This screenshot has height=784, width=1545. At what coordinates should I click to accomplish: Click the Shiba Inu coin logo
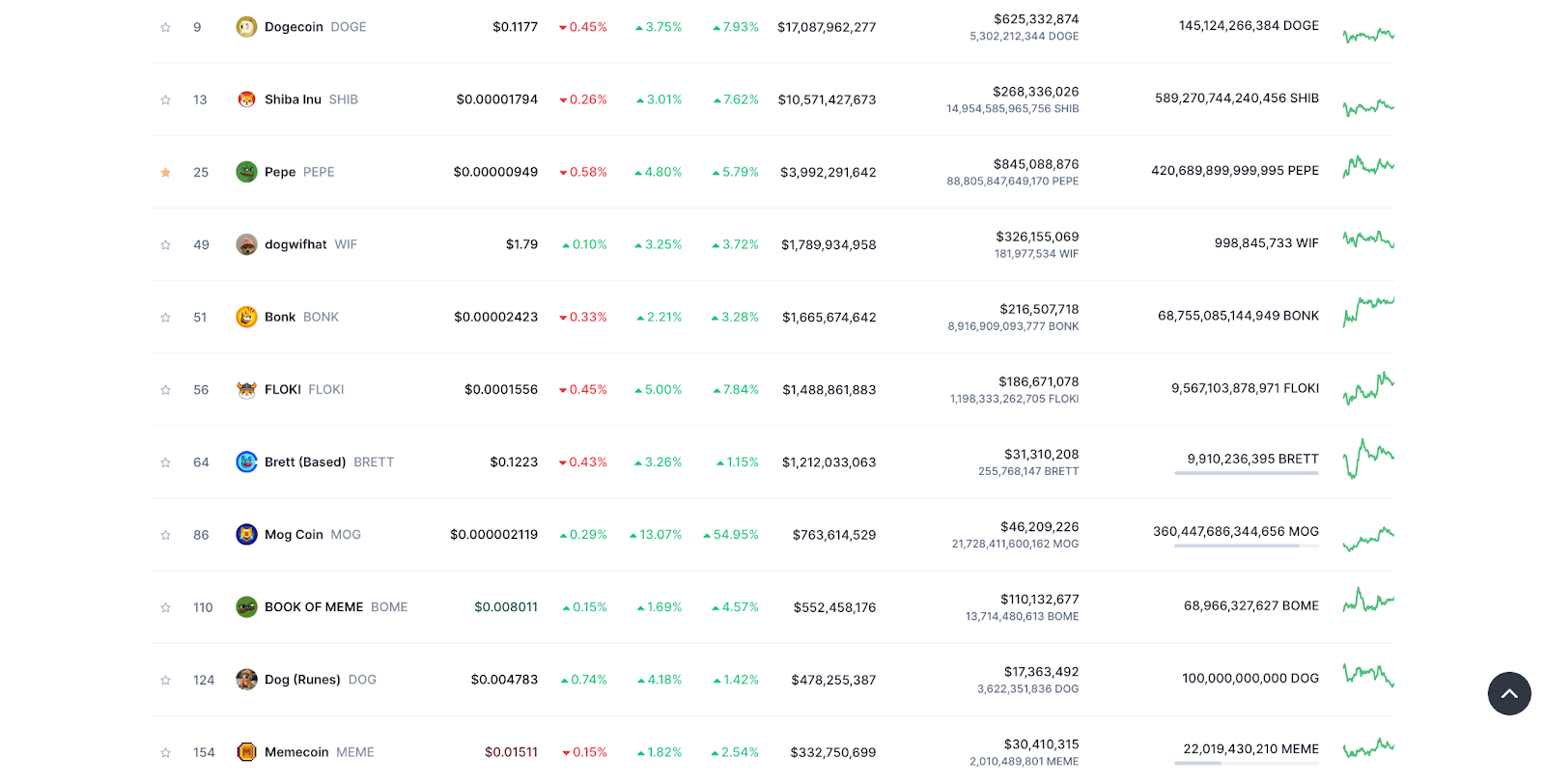[246, 99]
